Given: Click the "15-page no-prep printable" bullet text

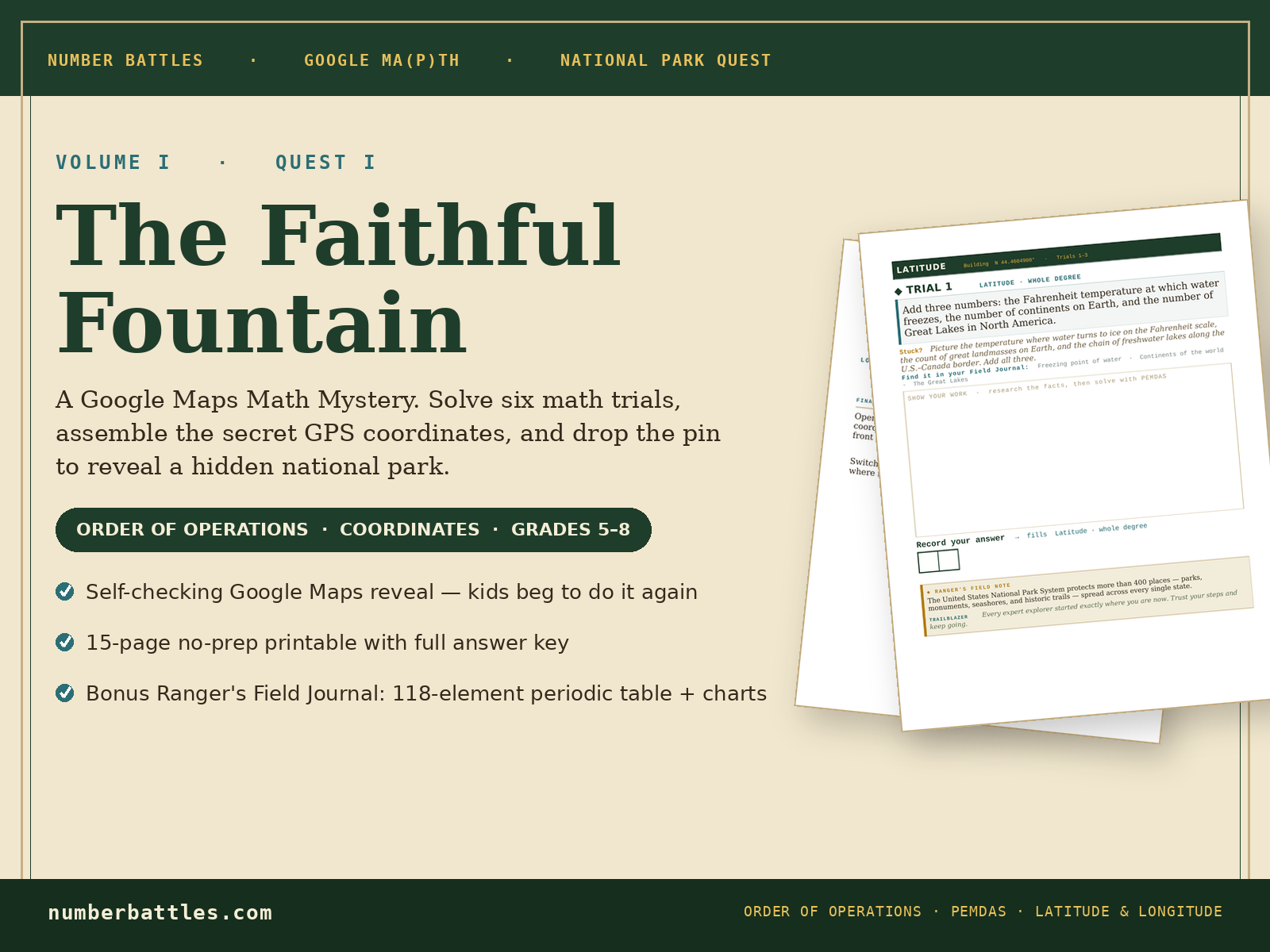Looking at the screenshot, I should (x=327, y=643).
